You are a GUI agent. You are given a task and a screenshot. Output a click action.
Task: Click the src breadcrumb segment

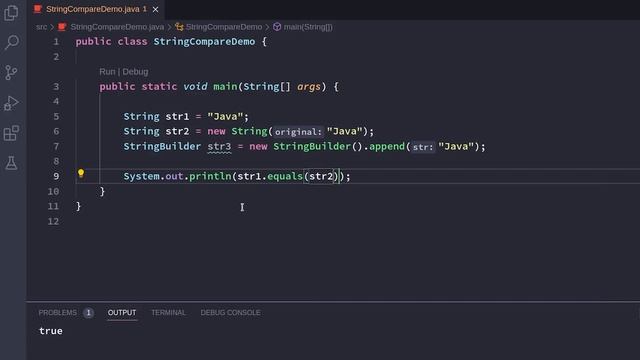tap(42, 27)
